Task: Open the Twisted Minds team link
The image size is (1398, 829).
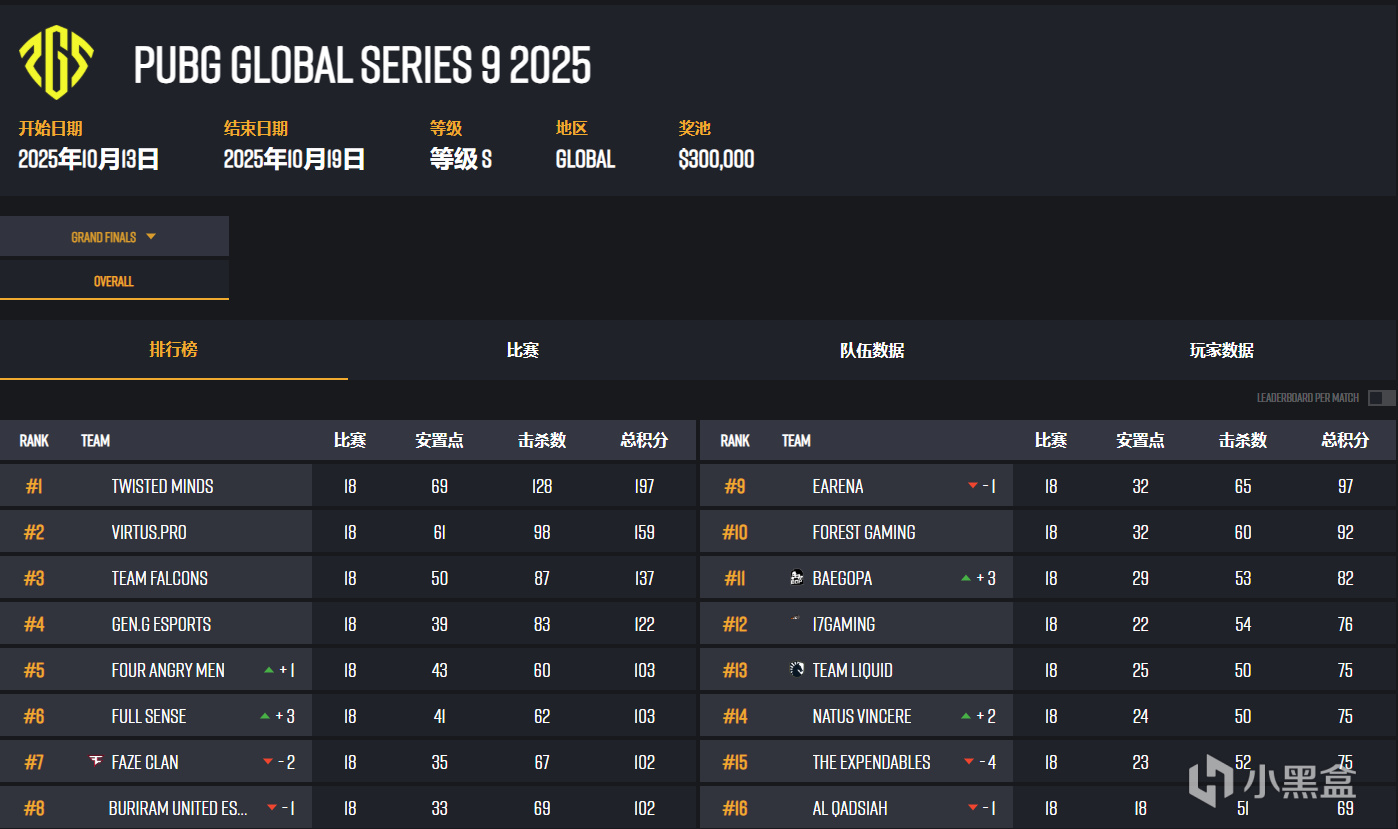Action: [162, 486]
